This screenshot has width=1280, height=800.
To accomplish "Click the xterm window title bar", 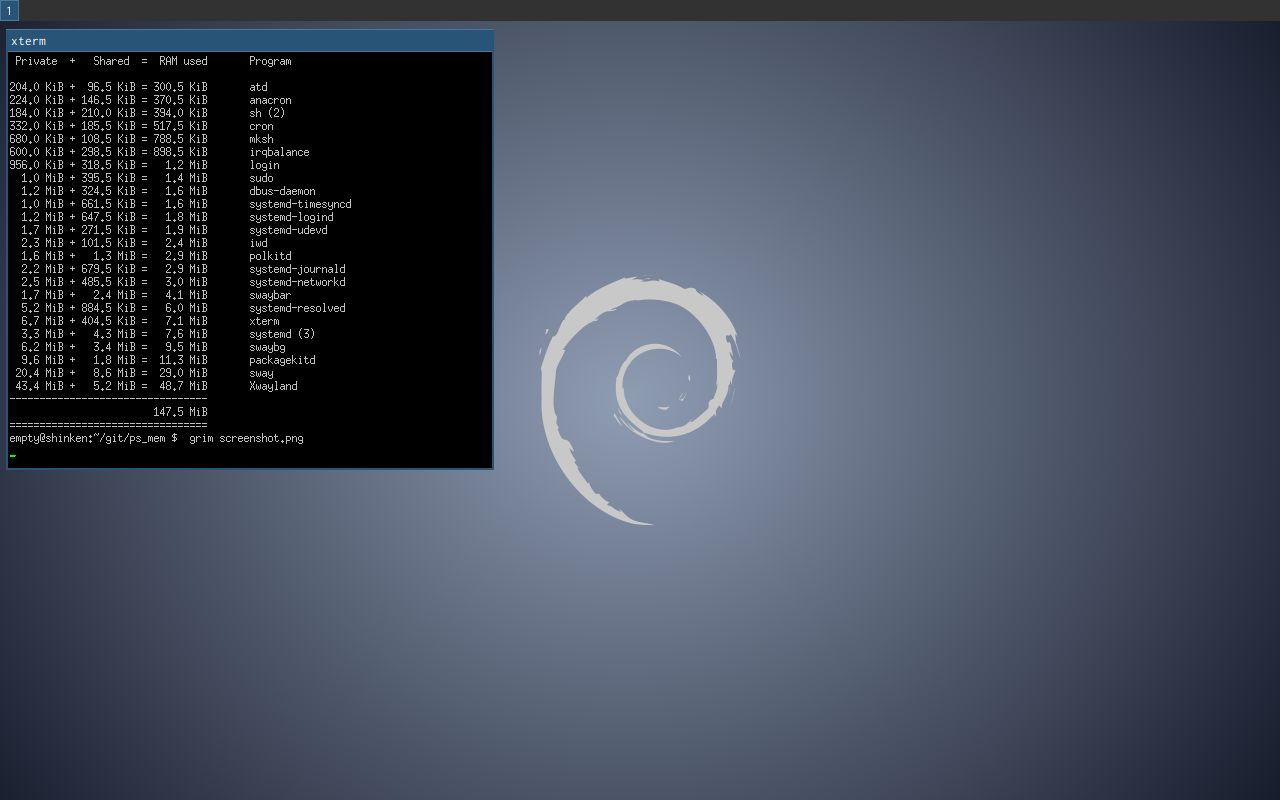I will click(250, 41).
